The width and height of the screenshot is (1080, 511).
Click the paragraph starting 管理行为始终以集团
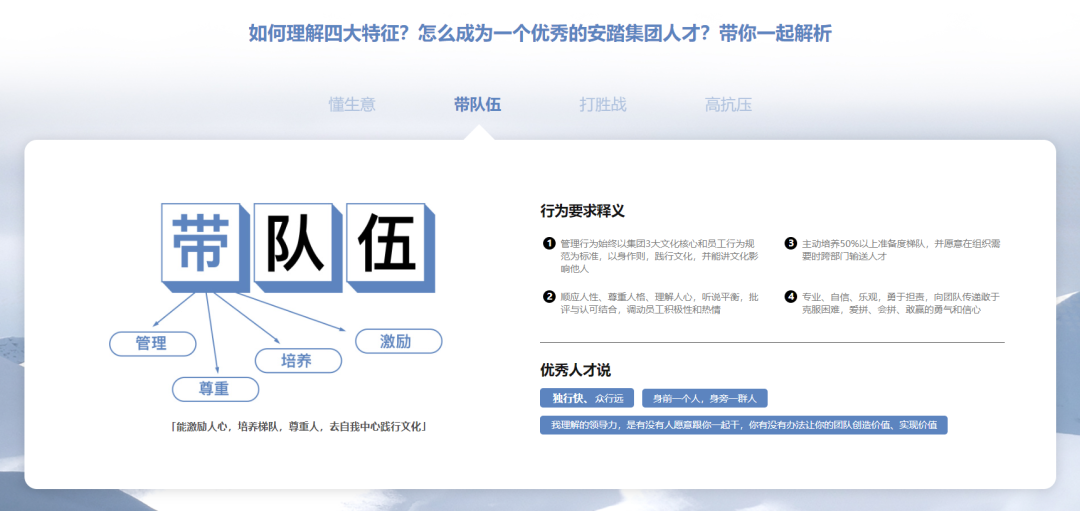[x=659, y=256]
